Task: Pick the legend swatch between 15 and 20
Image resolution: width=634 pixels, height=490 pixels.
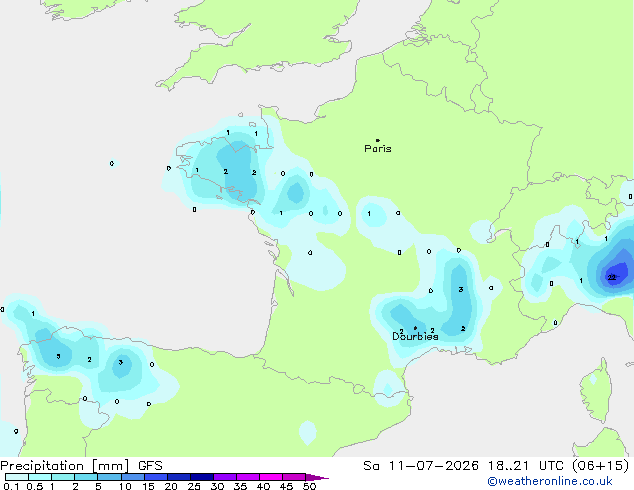Action: point(156,477)
